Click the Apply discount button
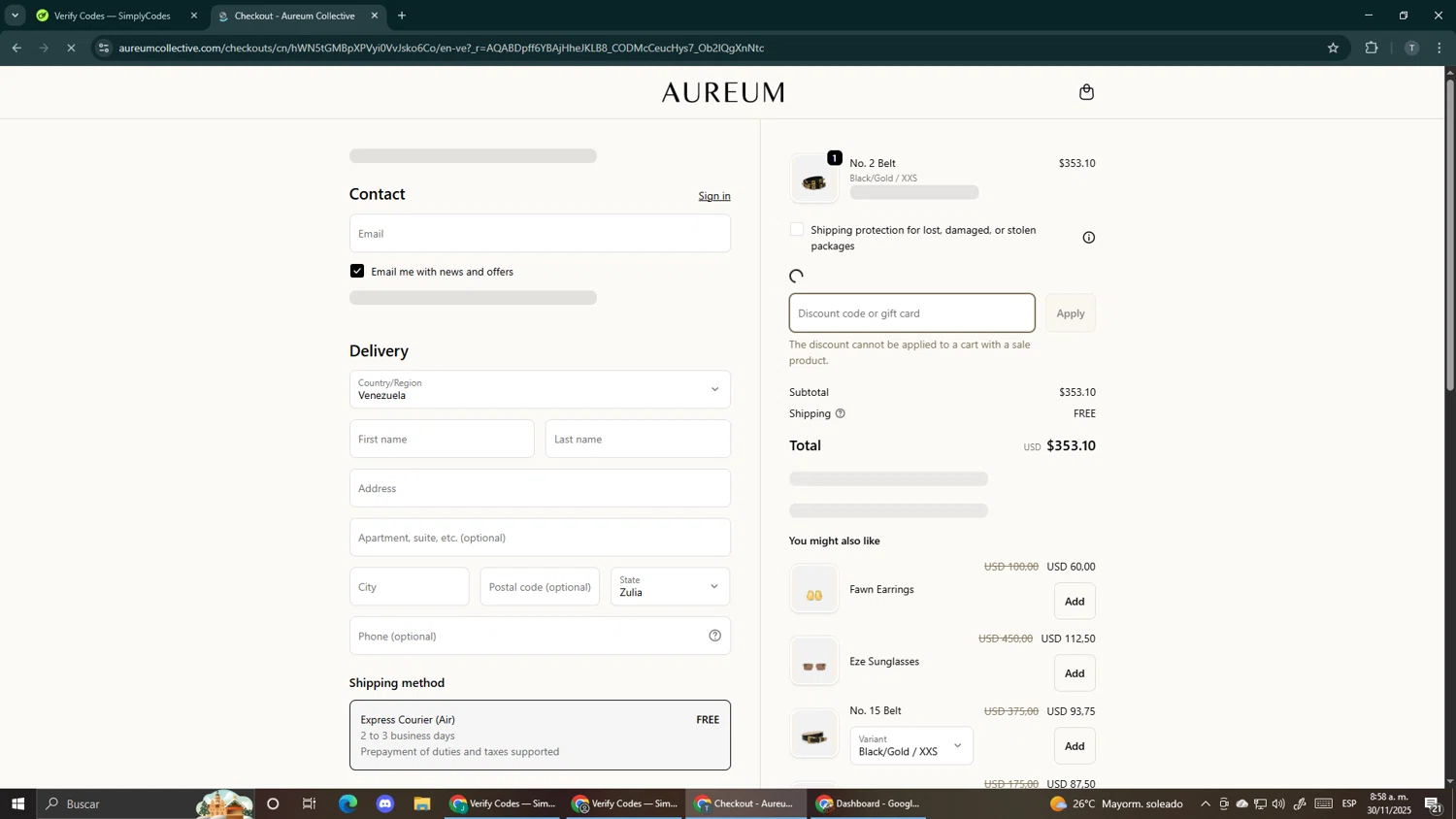 point(1070,313)
